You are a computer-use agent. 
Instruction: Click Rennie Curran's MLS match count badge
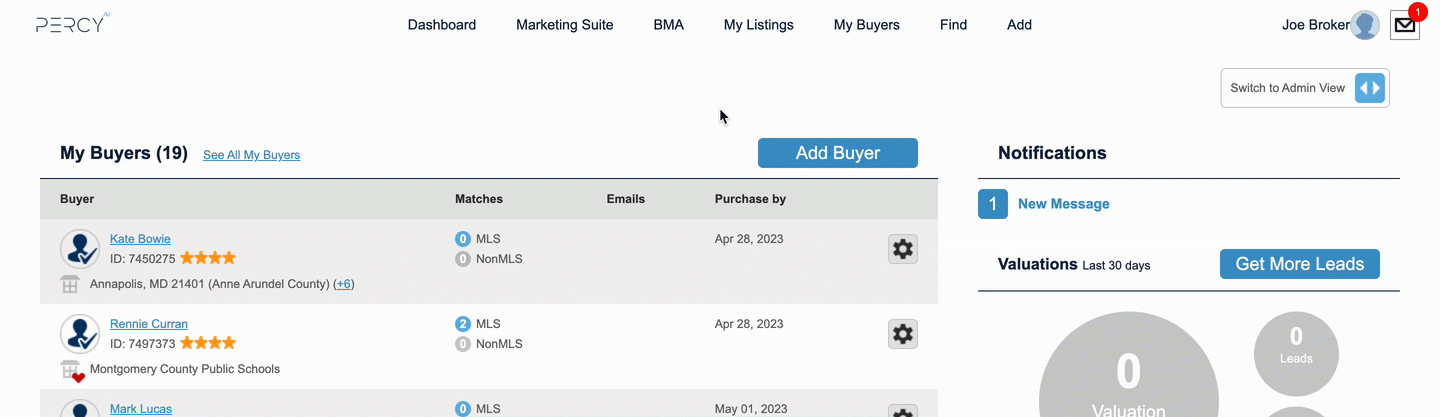point(463,324)
